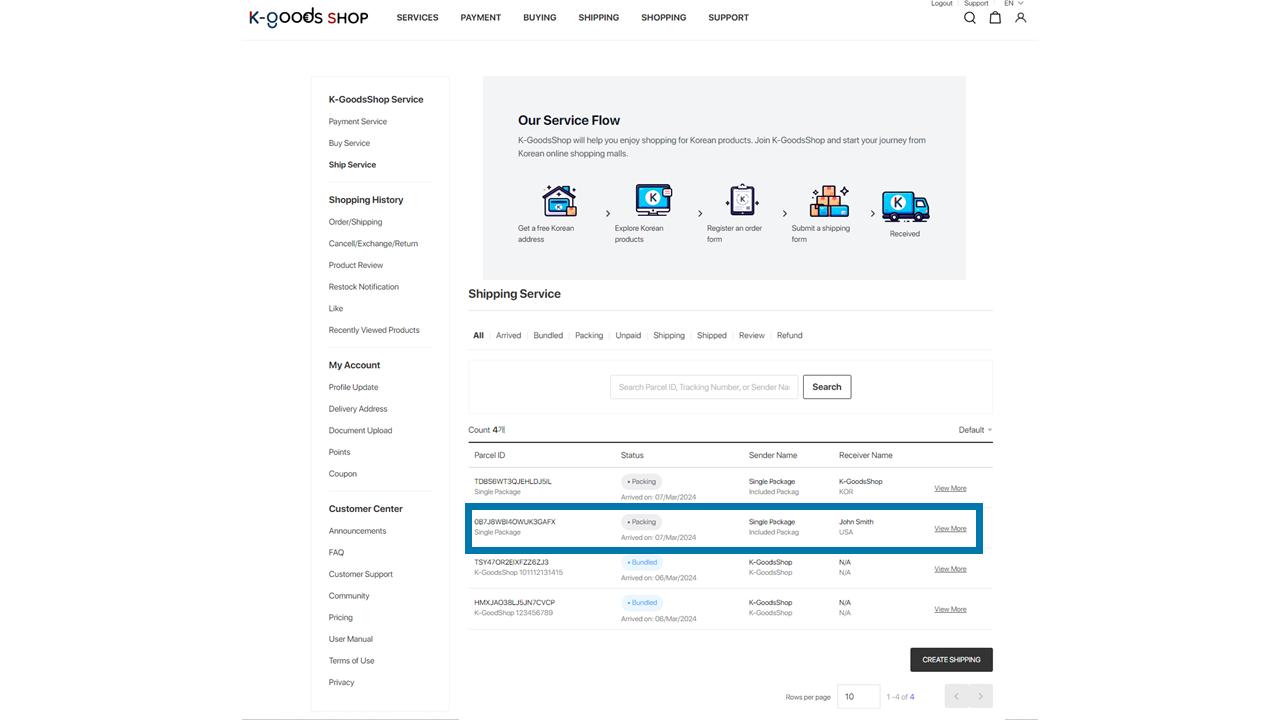Click the Explore Korean products monitor icon
This screenshot has height=720, width=1280.
pos(653,201)
